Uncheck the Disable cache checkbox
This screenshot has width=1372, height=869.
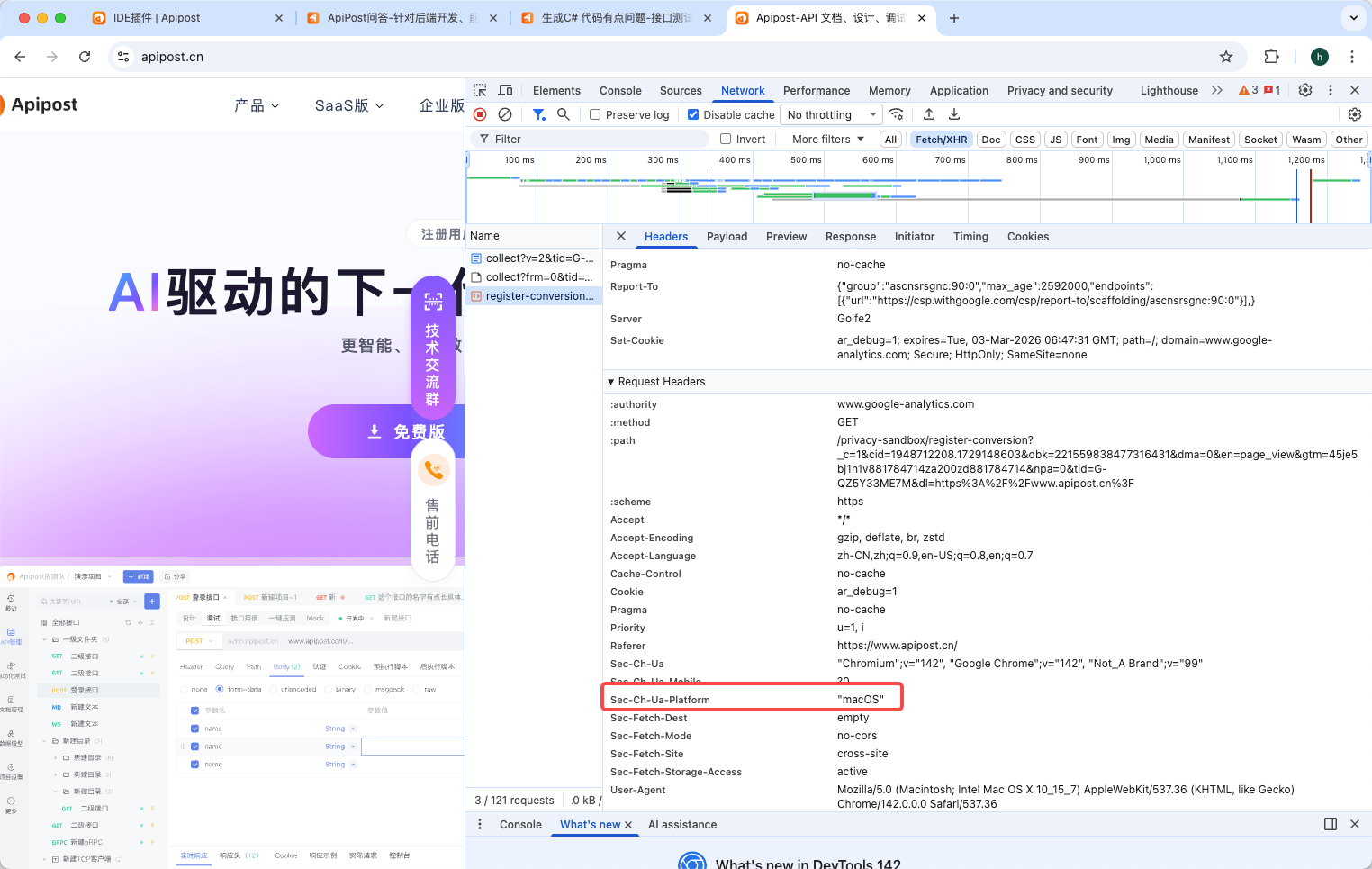point(693,114)
